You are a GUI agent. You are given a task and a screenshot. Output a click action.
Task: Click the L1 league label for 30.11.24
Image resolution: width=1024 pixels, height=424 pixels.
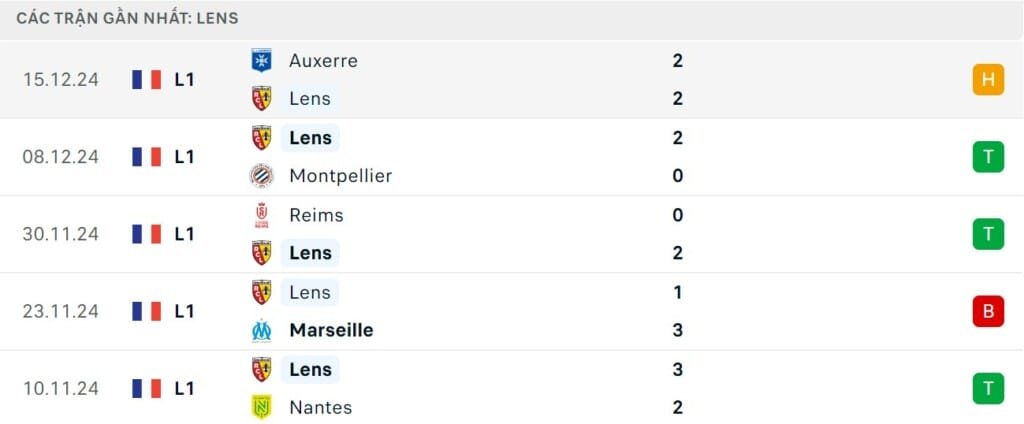184,234
